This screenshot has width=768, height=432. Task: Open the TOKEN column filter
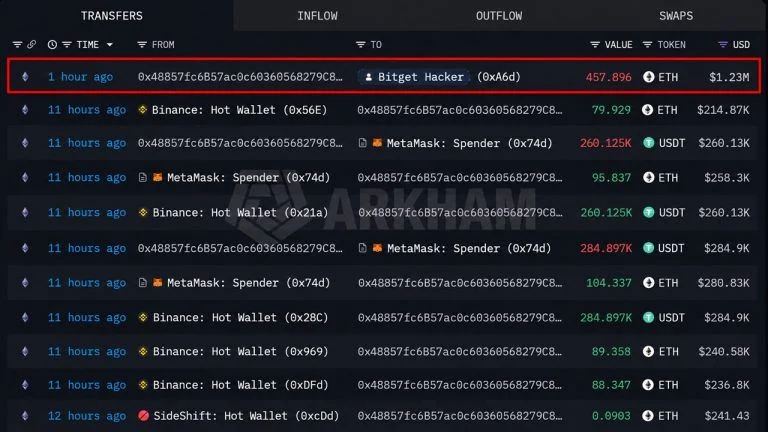[x=647, y=45]
